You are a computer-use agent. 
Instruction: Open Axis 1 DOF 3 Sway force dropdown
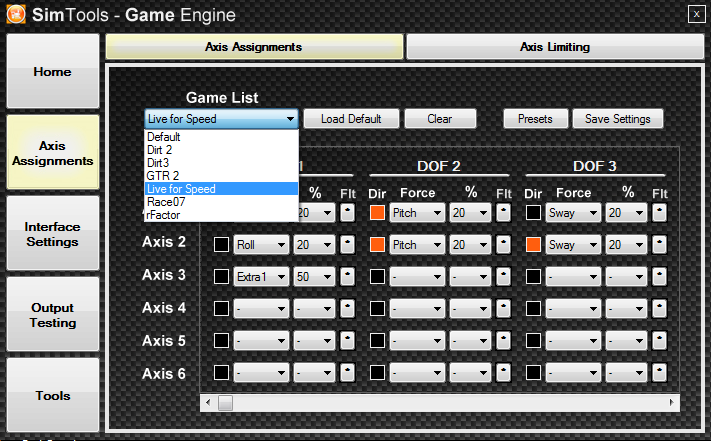tap(573, 213)
